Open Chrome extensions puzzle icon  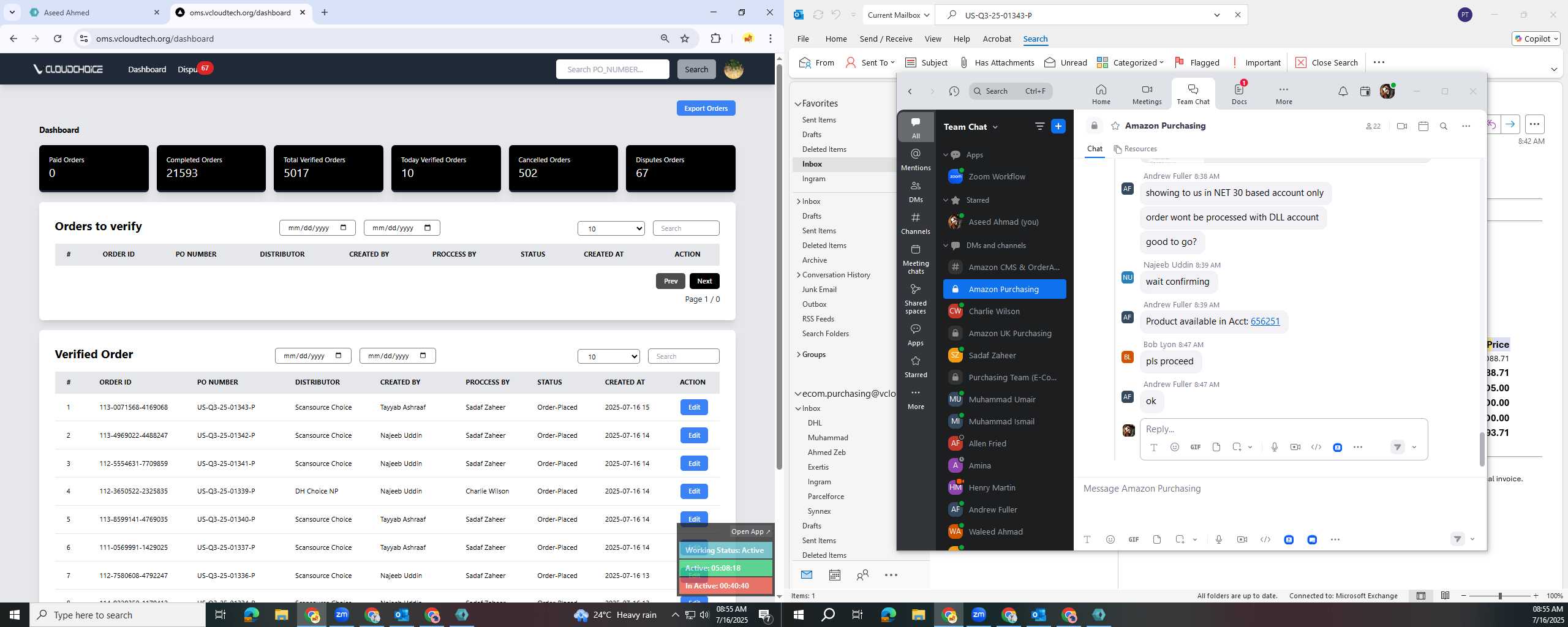pos(715,39)
